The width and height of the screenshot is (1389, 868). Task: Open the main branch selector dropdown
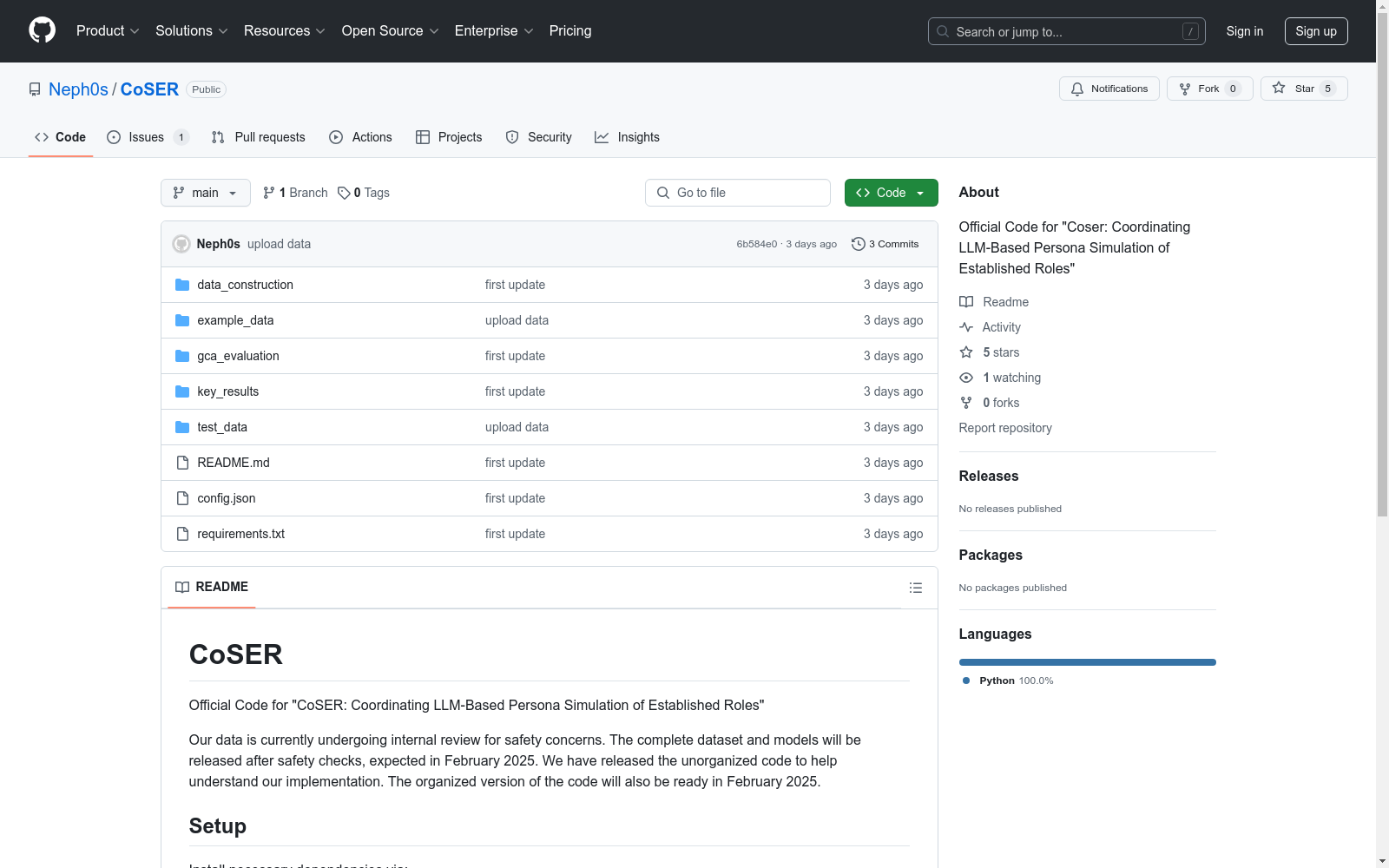(x=206, y=193)
